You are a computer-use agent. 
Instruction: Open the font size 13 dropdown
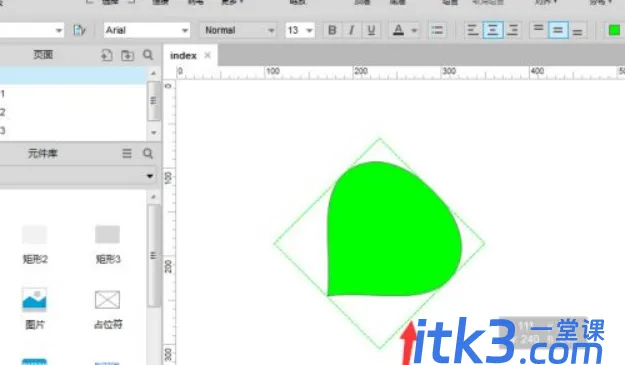point(300,30)
